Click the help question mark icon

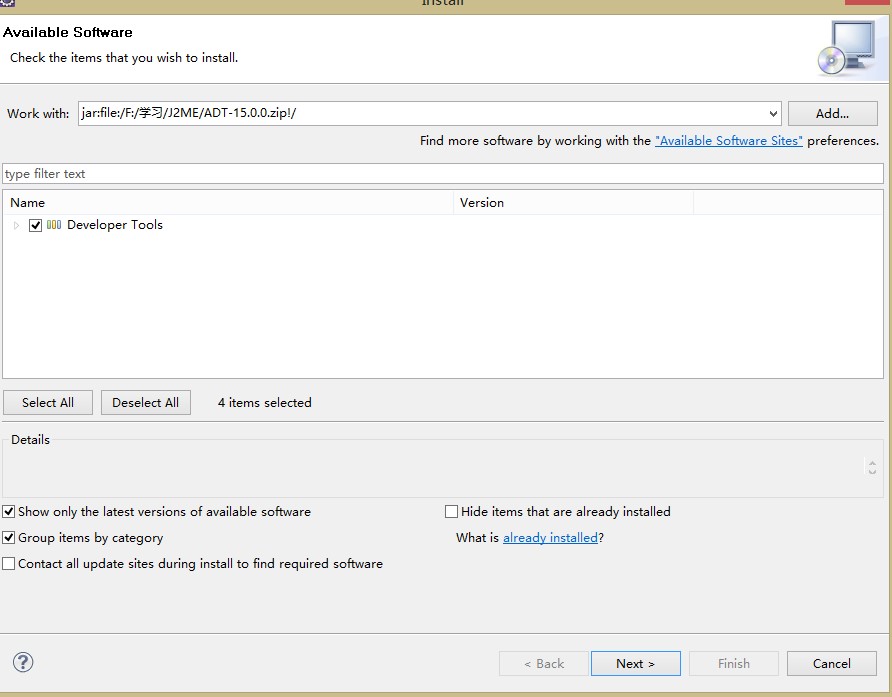[23, 662]
